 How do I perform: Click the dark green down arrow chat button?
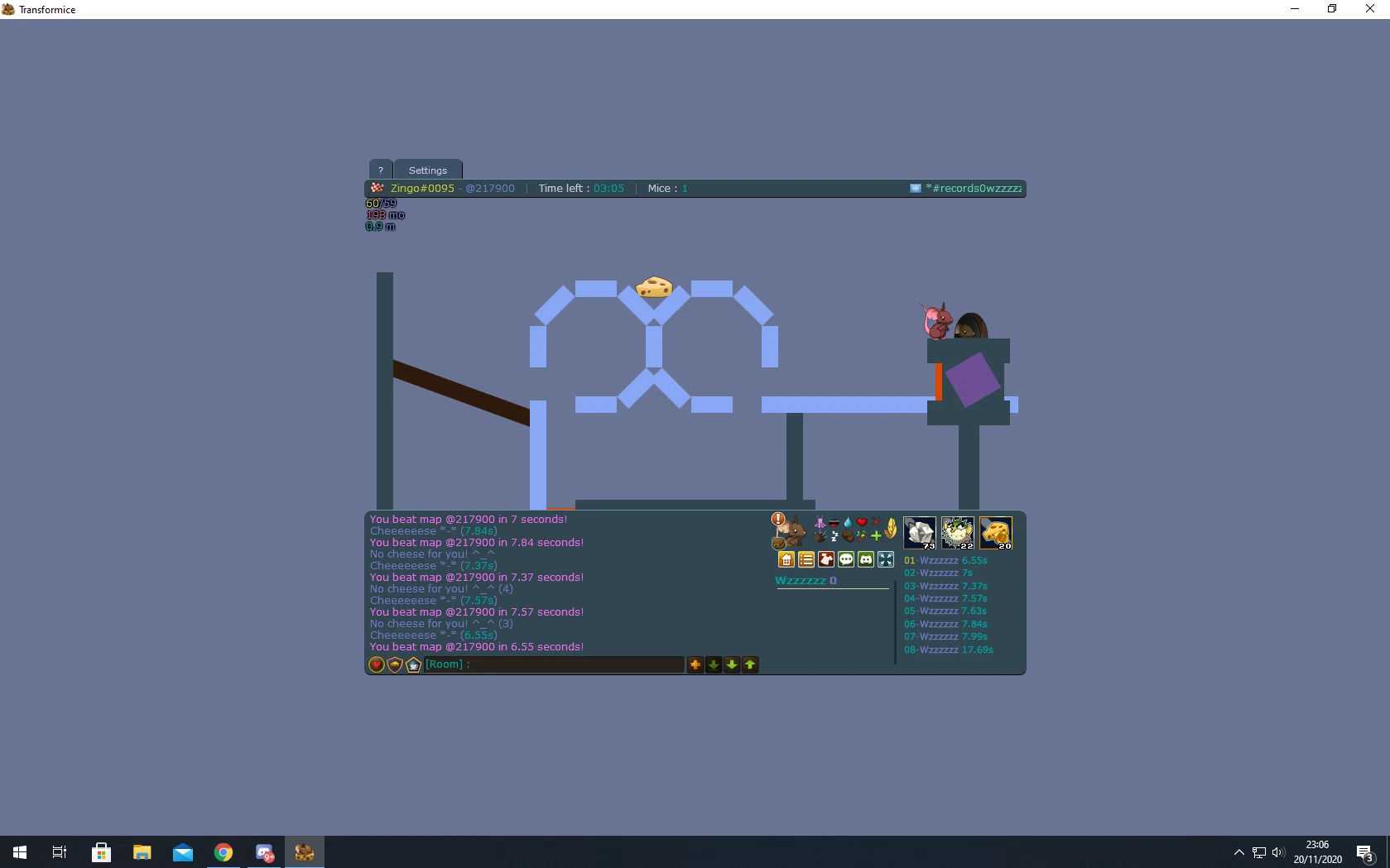tap(714, 664)
